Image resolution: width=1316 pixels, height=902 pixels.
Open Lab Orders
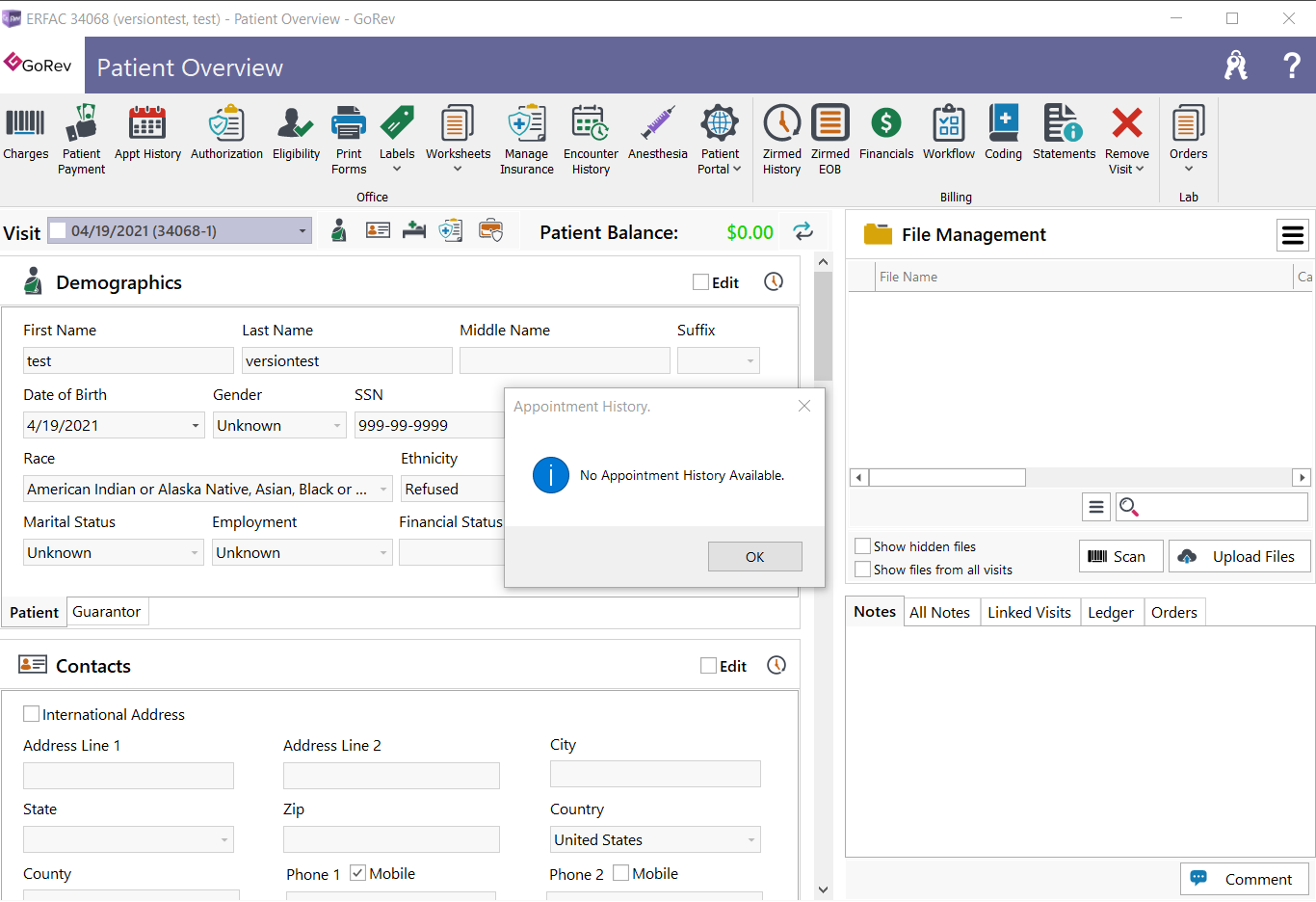[1188, 140]
